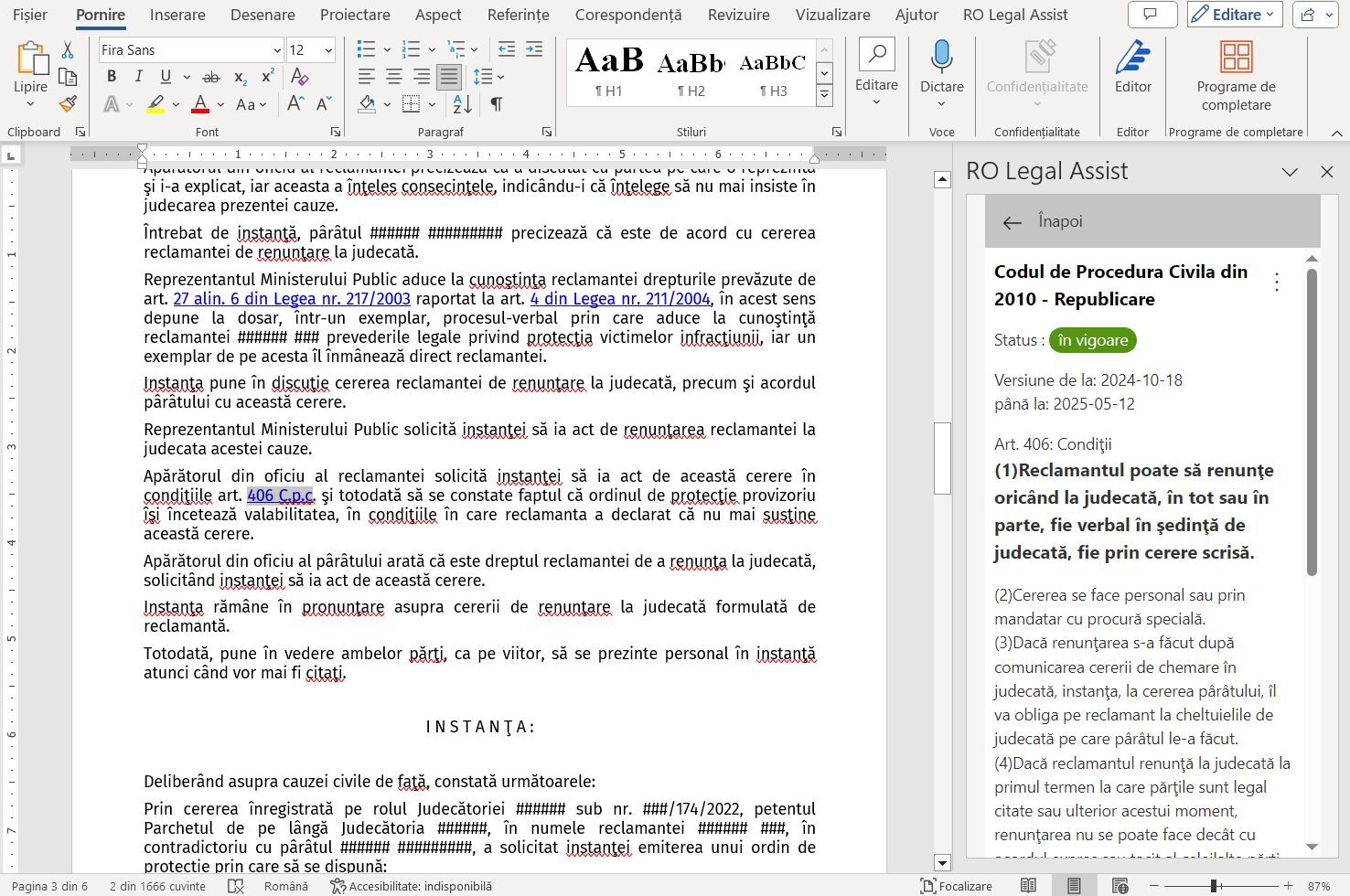Center align text
Image resolution: width=1350 pixels, height=896 pixels.
click(x=394, y=77)
